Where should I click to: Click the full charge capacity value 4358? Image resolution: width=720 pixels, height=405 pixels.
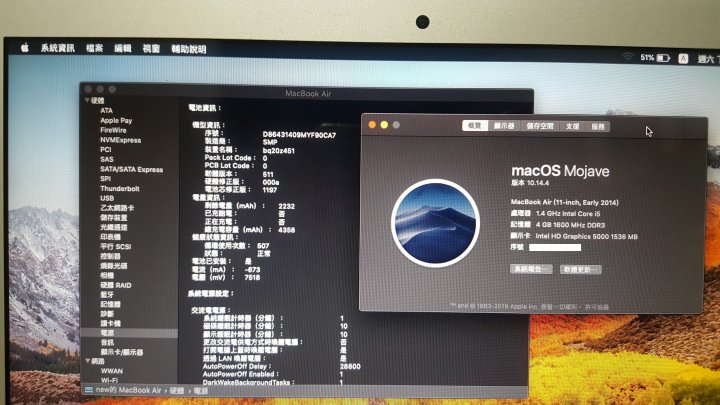point(286,230)
